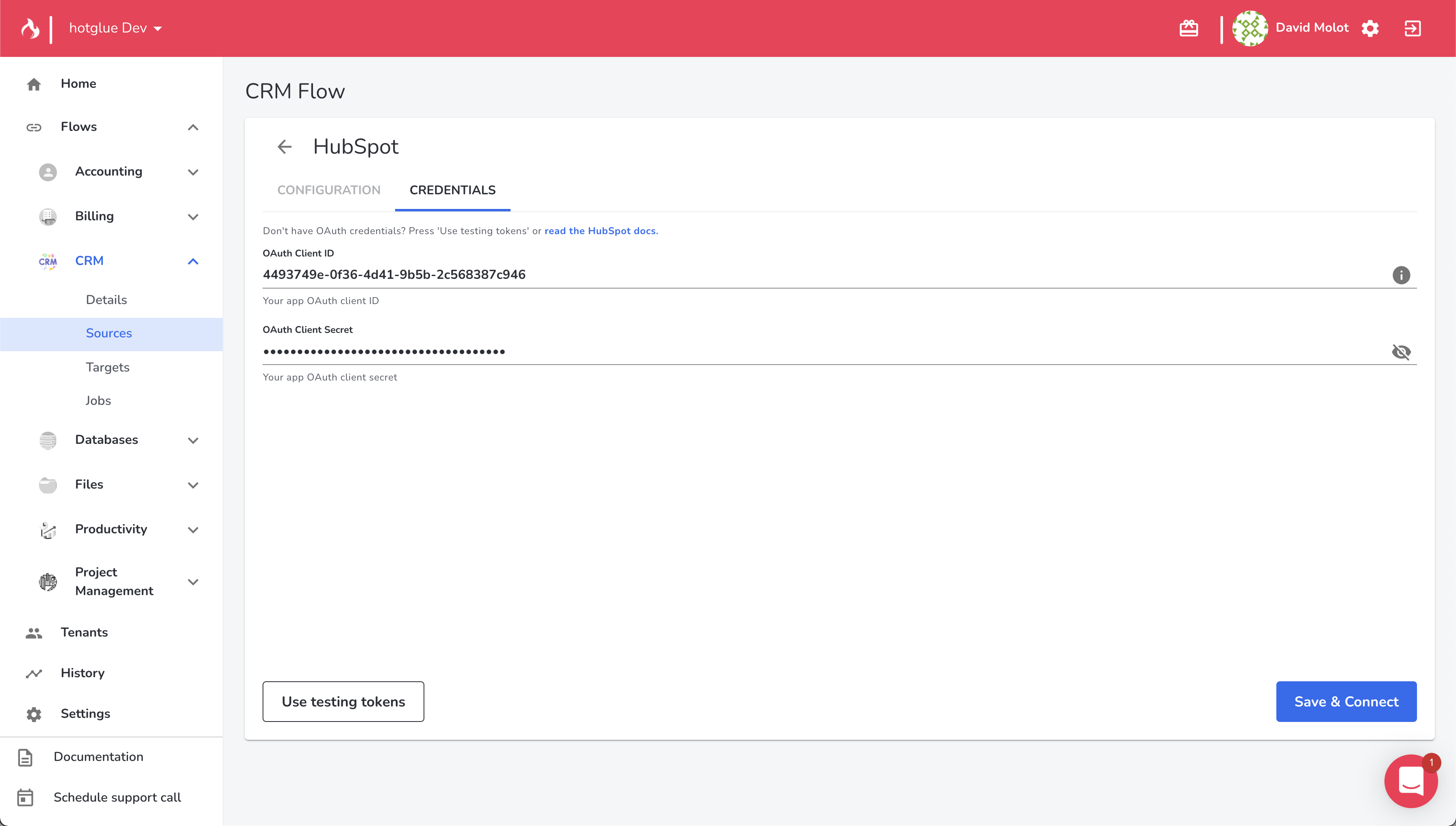Viewport: 1456px width, 826px height.
Task: Open 'read the HubSpot docs' link
Action: pos(601,231)
